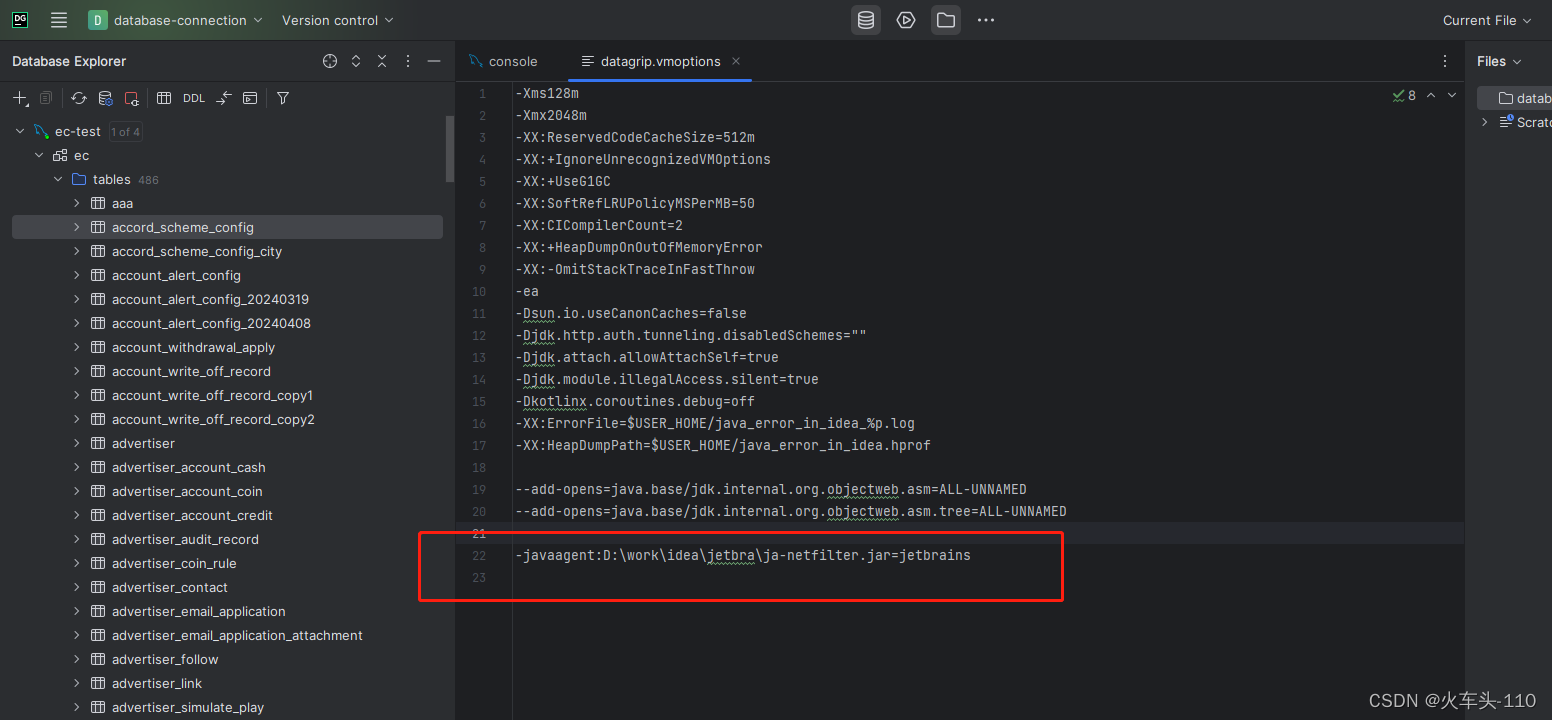Collapse the ec schema node
The image size is (1552, 720).
(x=39, y=155)
